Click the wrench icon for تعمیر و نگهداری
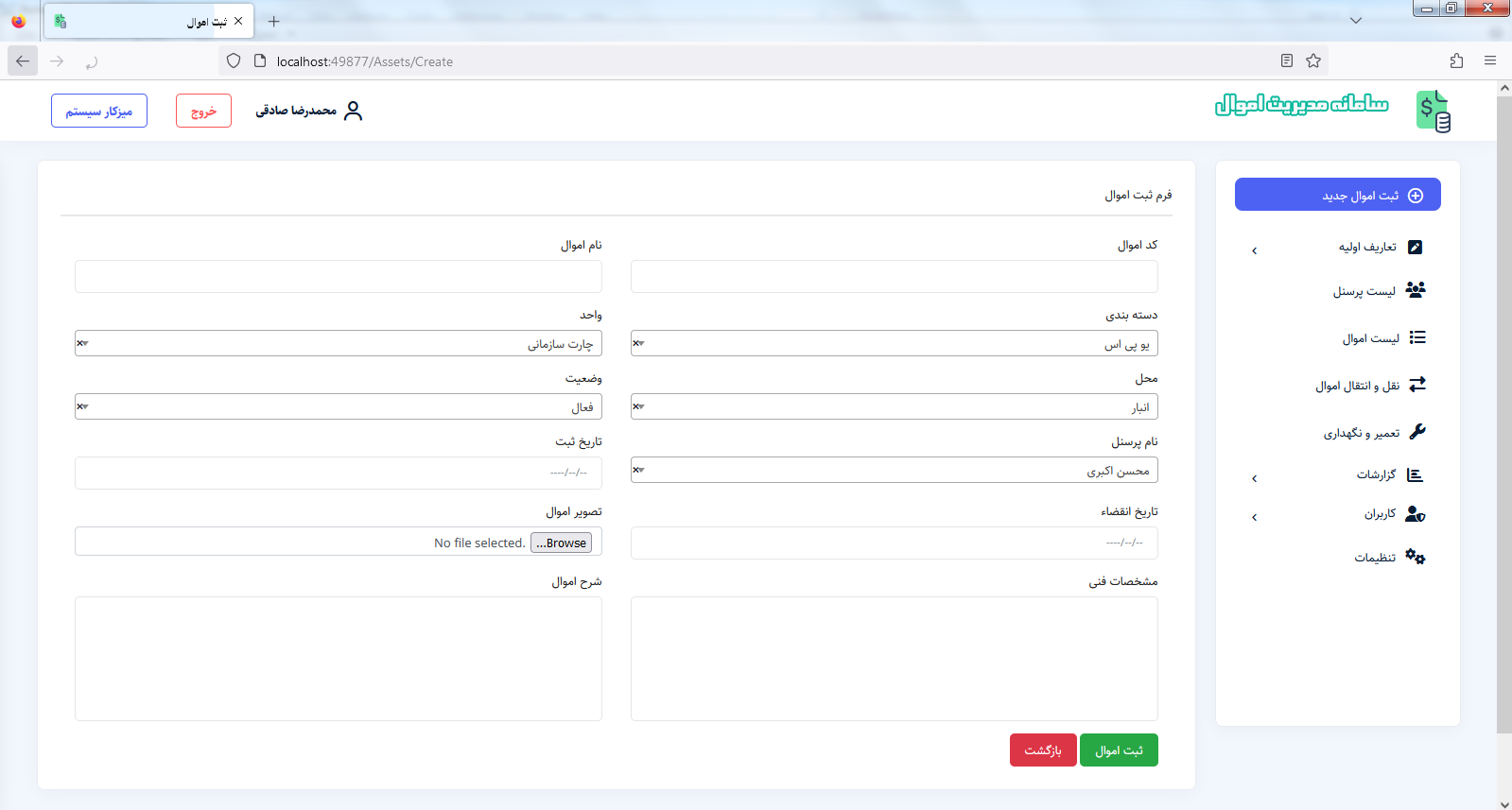 pyautogui.click(x=1416, y=432)
